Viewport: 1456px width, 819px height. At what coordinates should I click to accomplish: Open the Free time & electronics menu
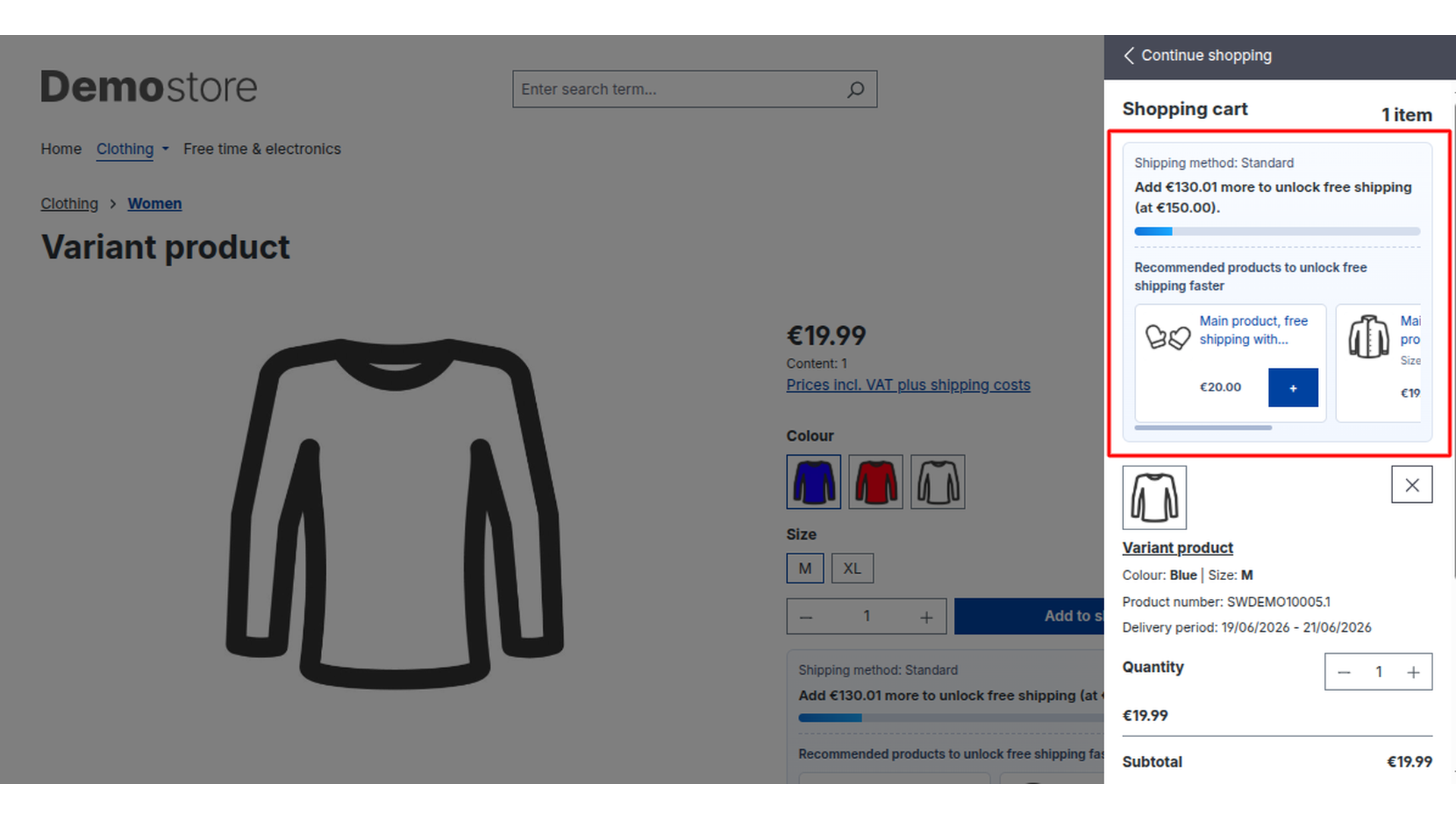tap(262, 149)
